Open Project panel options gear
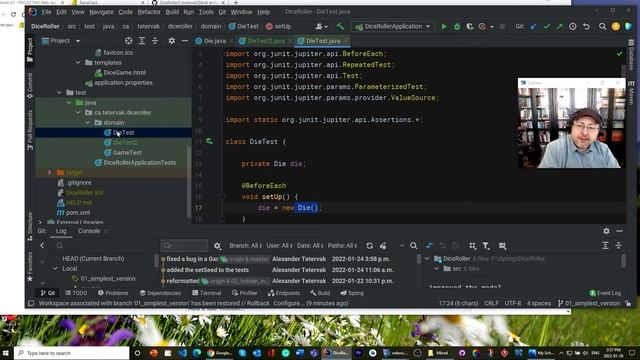Screen dimensions: 640x360 (172, 41)
